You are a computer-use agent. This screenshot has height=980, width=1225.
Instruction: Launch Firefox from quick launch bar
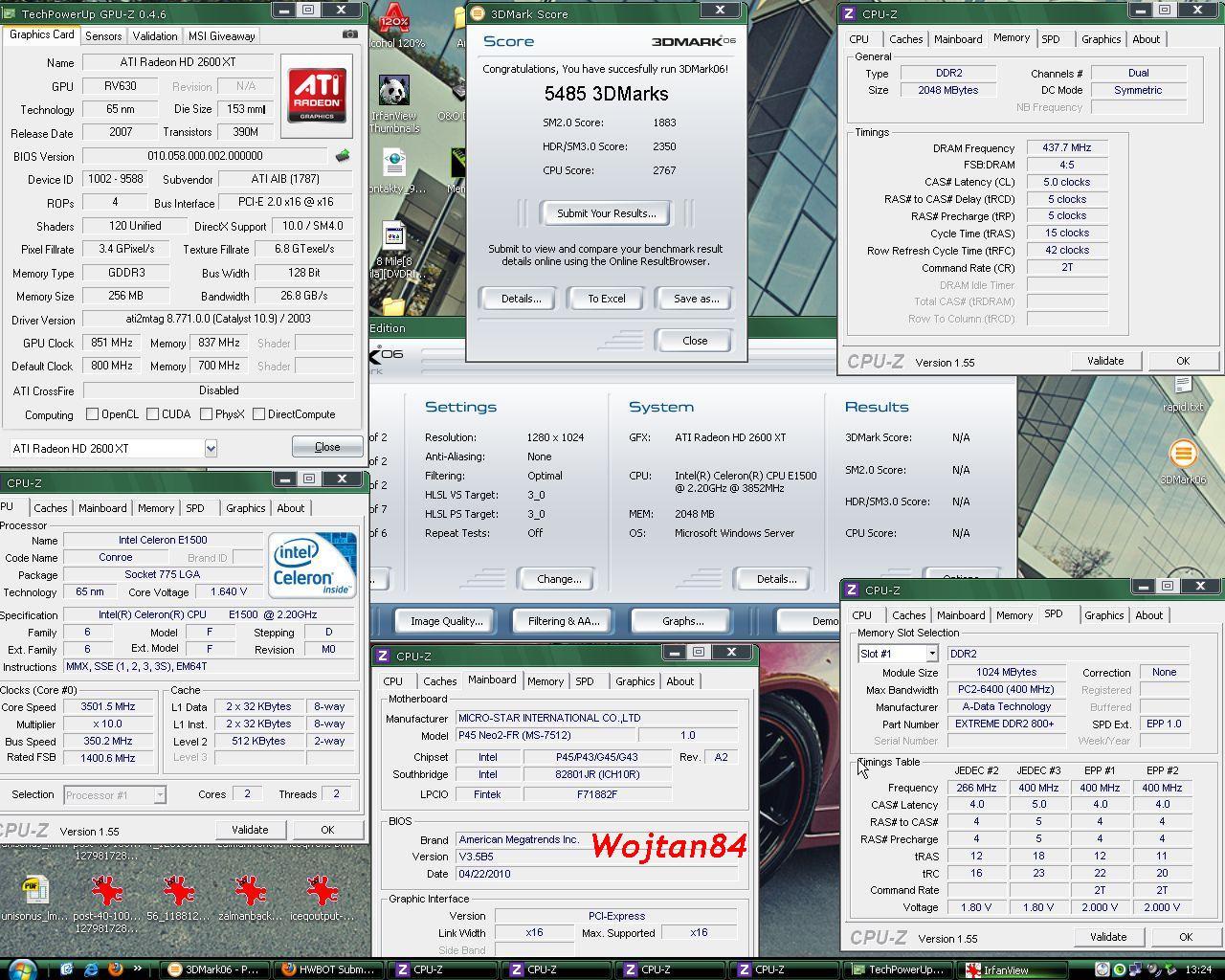[116, 969]
